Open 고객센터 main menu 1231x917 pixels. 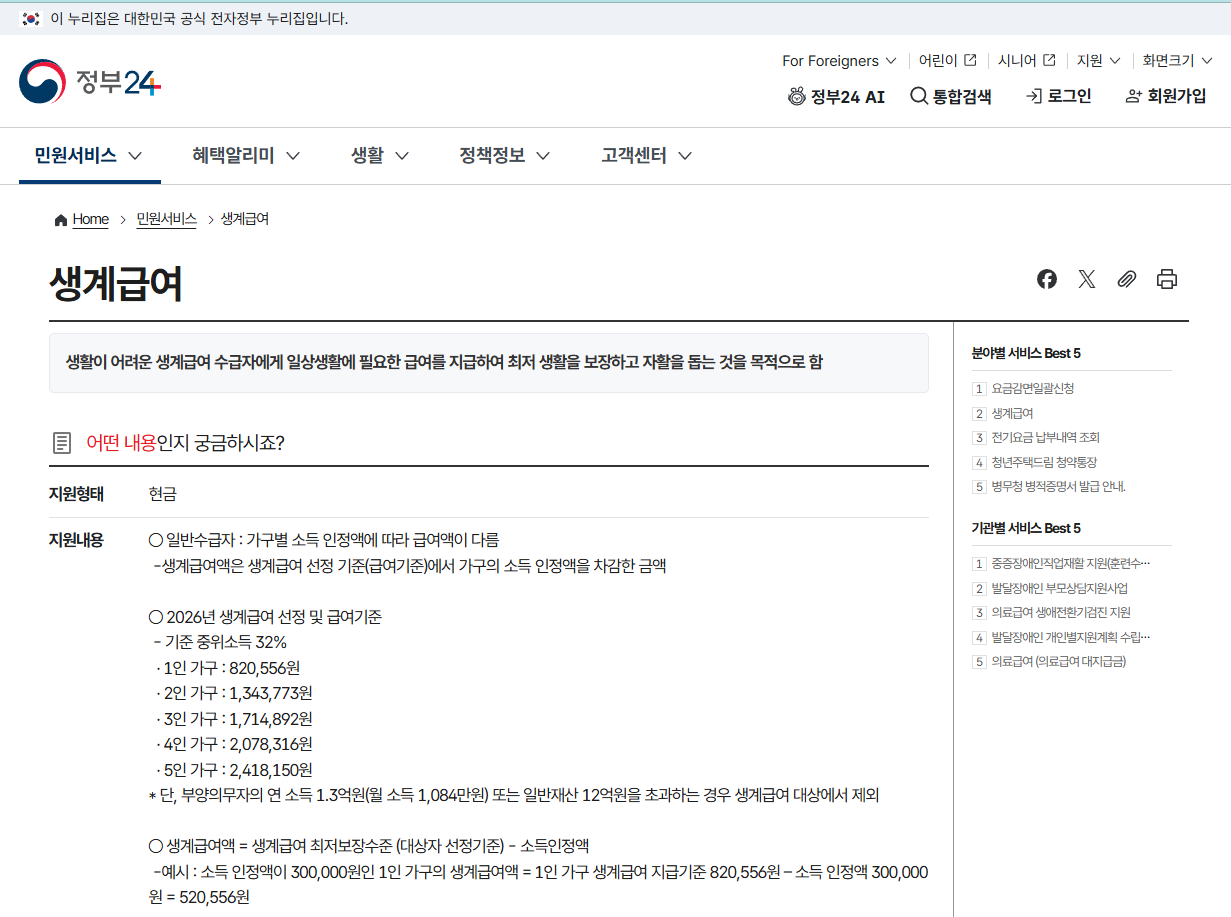click(647, 156)
